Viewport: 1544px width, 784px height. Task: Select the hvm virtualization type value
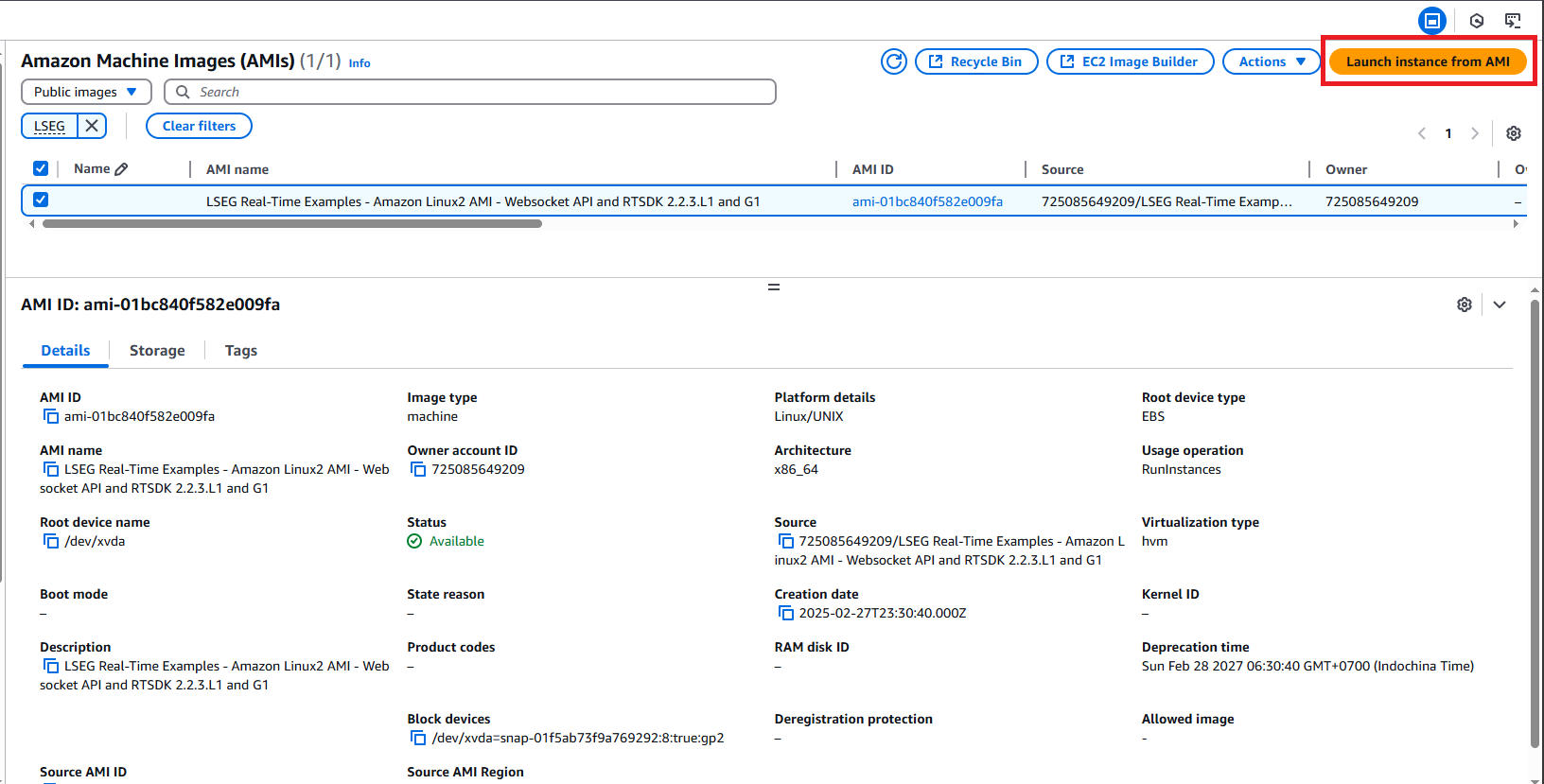tap(1154, 541)
